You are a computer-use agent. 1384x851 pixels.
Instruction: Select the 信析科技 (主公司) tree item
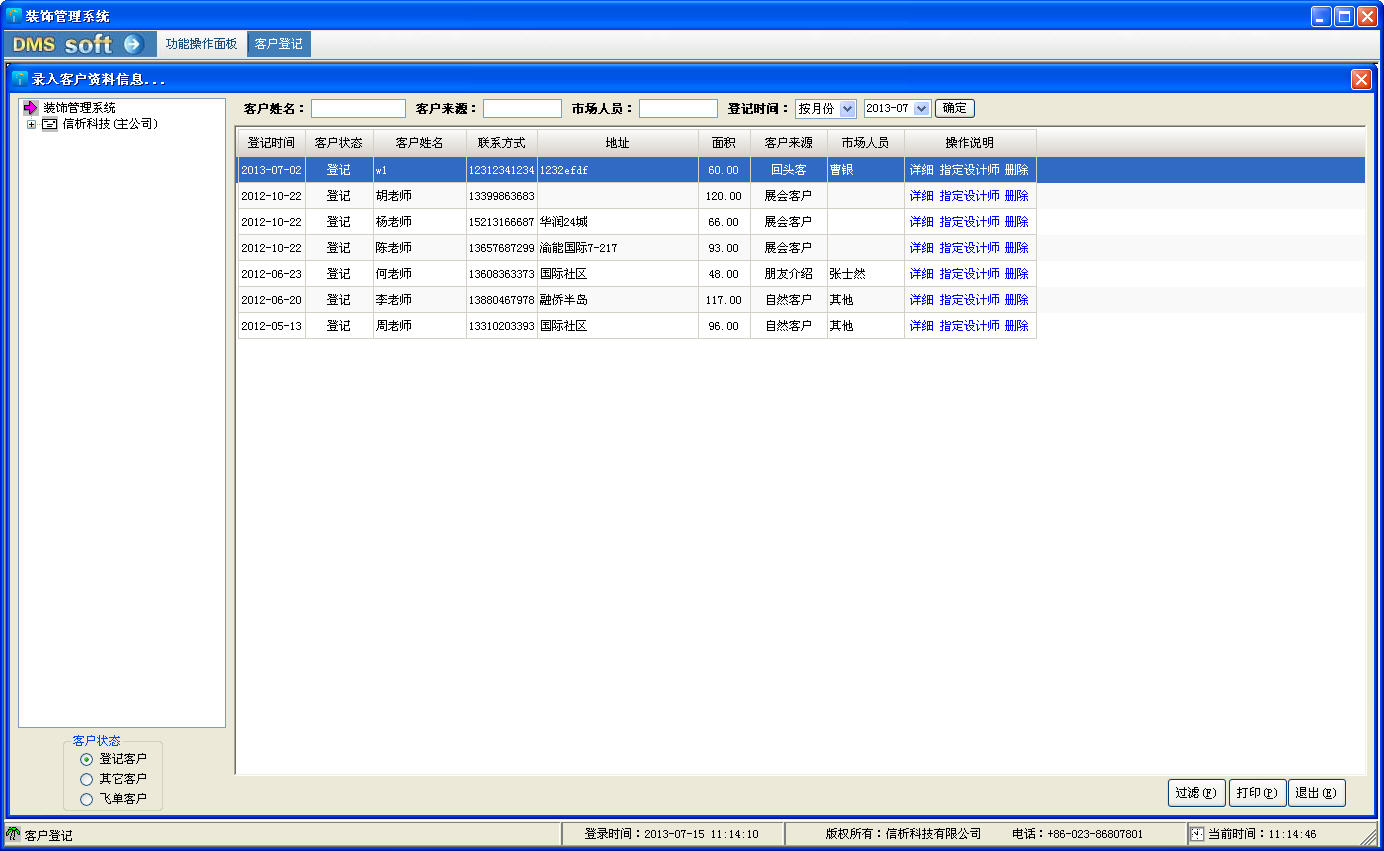pyautogui.click(x=110, y=124)
